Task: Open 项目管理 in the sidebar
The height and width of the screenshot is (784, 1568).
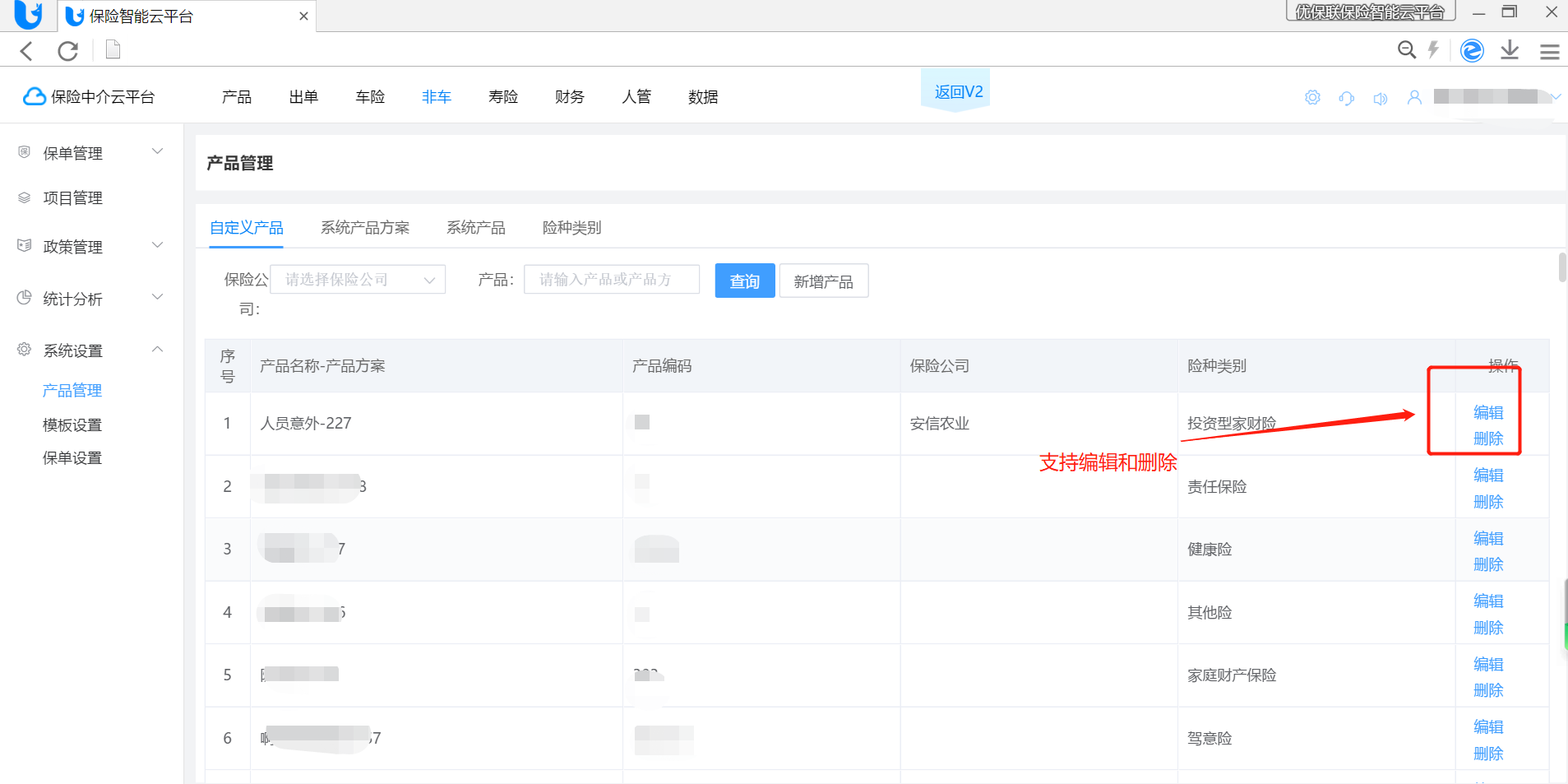Action: tap(73, 198)
